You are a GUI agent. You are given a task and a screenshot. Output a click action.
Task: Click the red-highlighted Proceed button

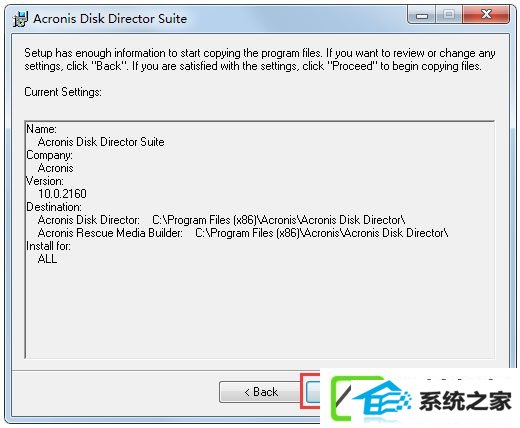point(313,392)
